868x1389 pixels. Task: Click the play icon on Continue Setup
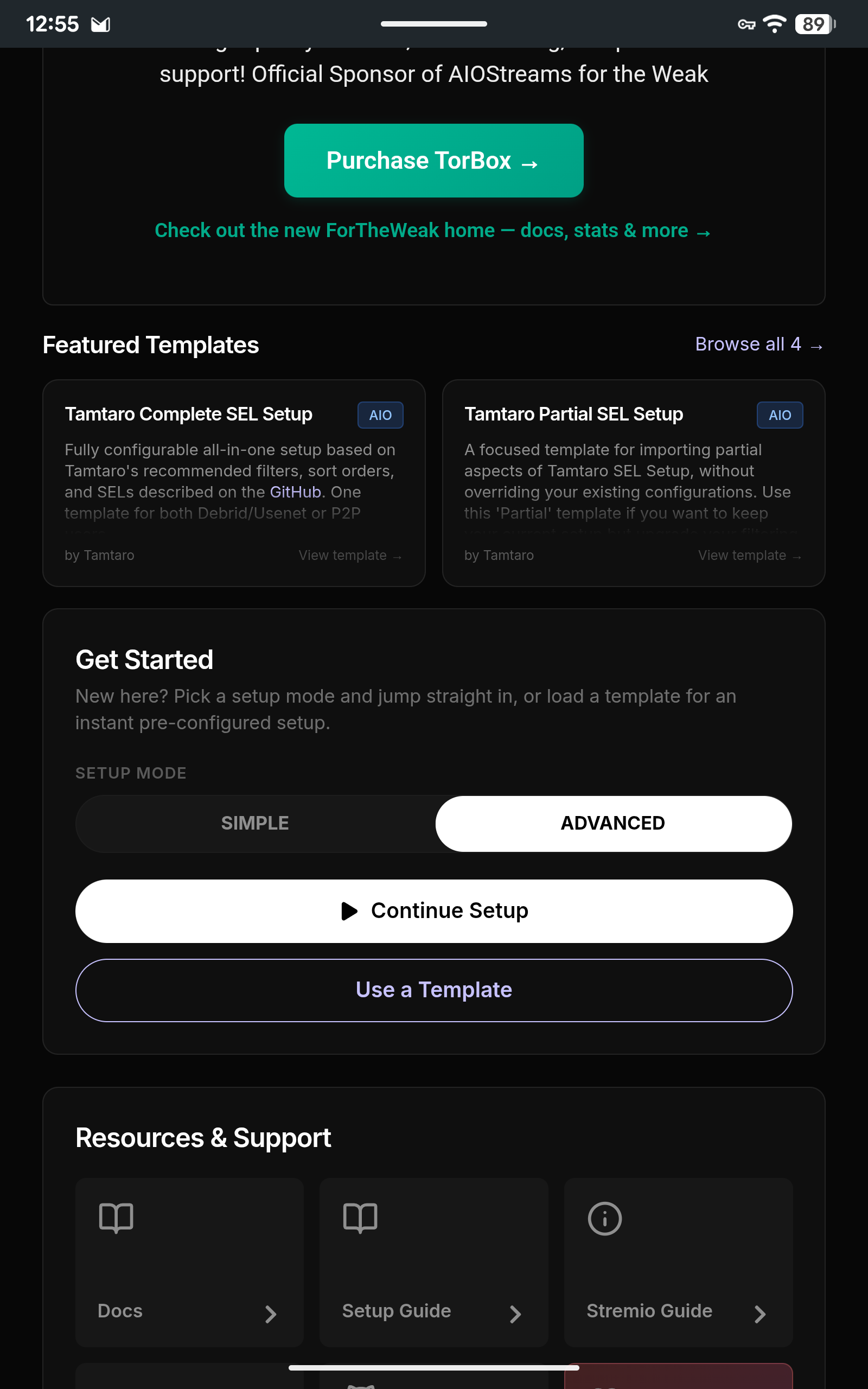pyautogui.click(x=349, y=911)
